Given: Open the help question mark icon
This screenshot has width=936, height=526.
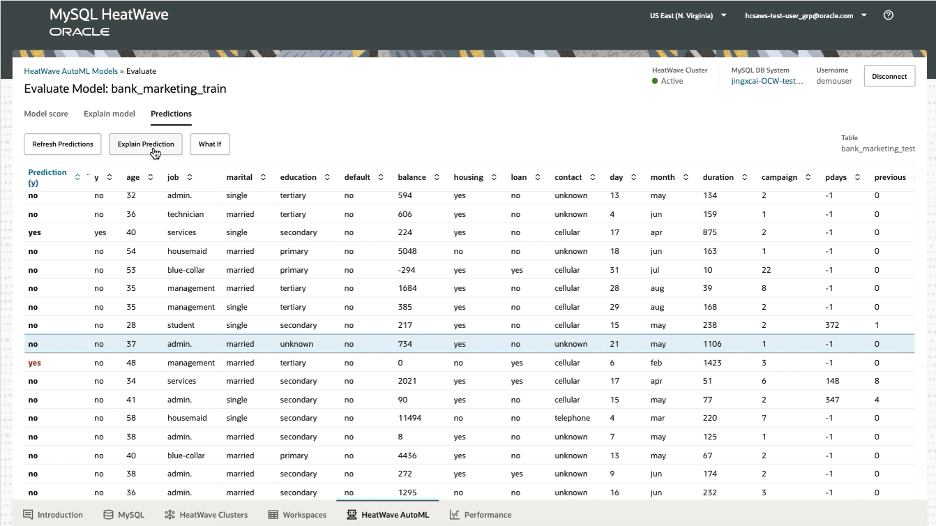Looking at the screenshot, I should point(888,16).
